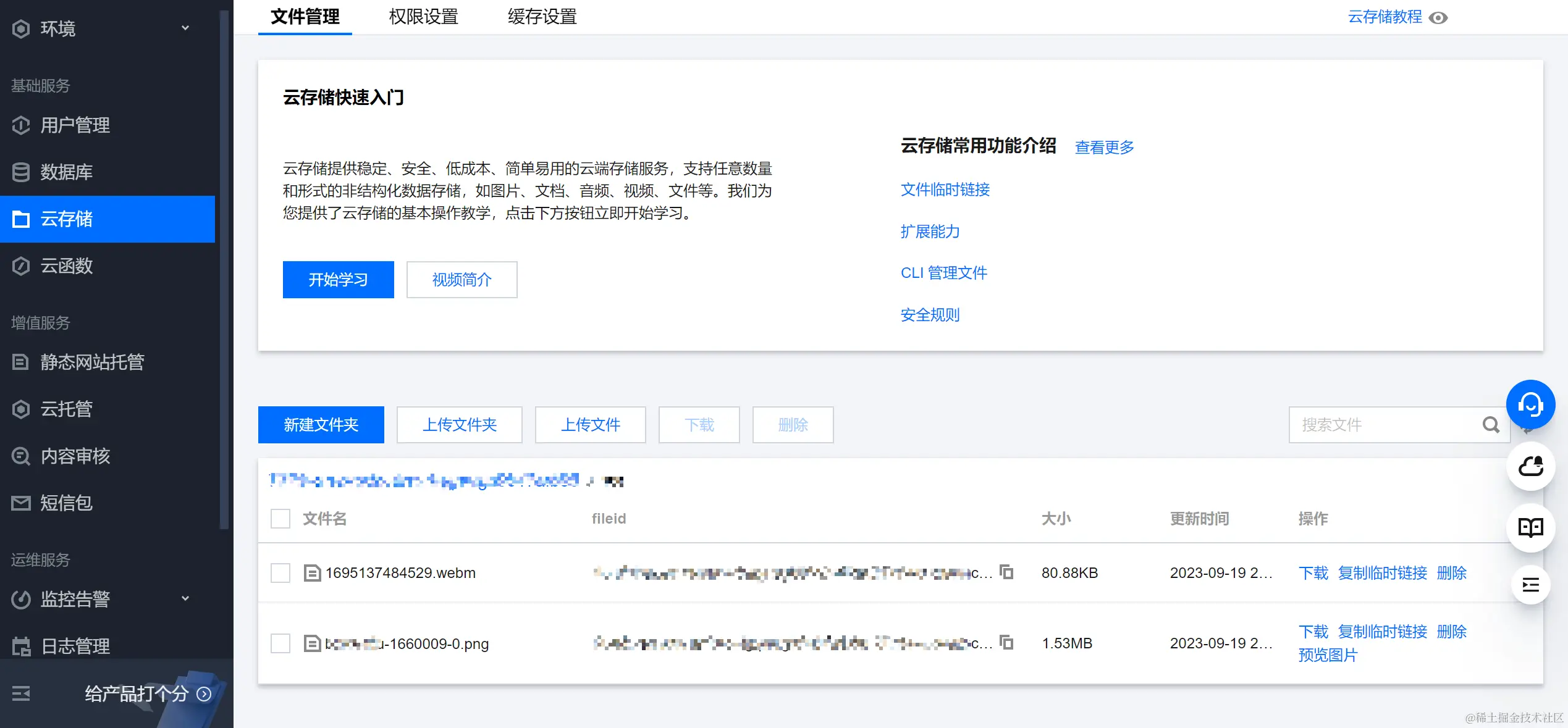Image resolution: width=1568 pixels, height=728 pixels.
Task: Open the floating documentation book icon
Action: [1531, 528]
